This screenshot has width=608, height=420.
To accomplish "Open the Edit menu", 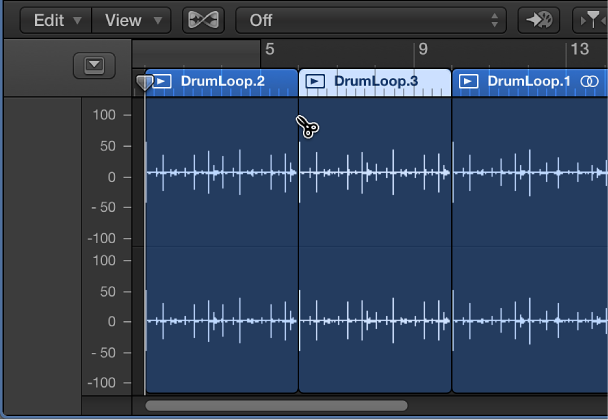I will [56, 20].
